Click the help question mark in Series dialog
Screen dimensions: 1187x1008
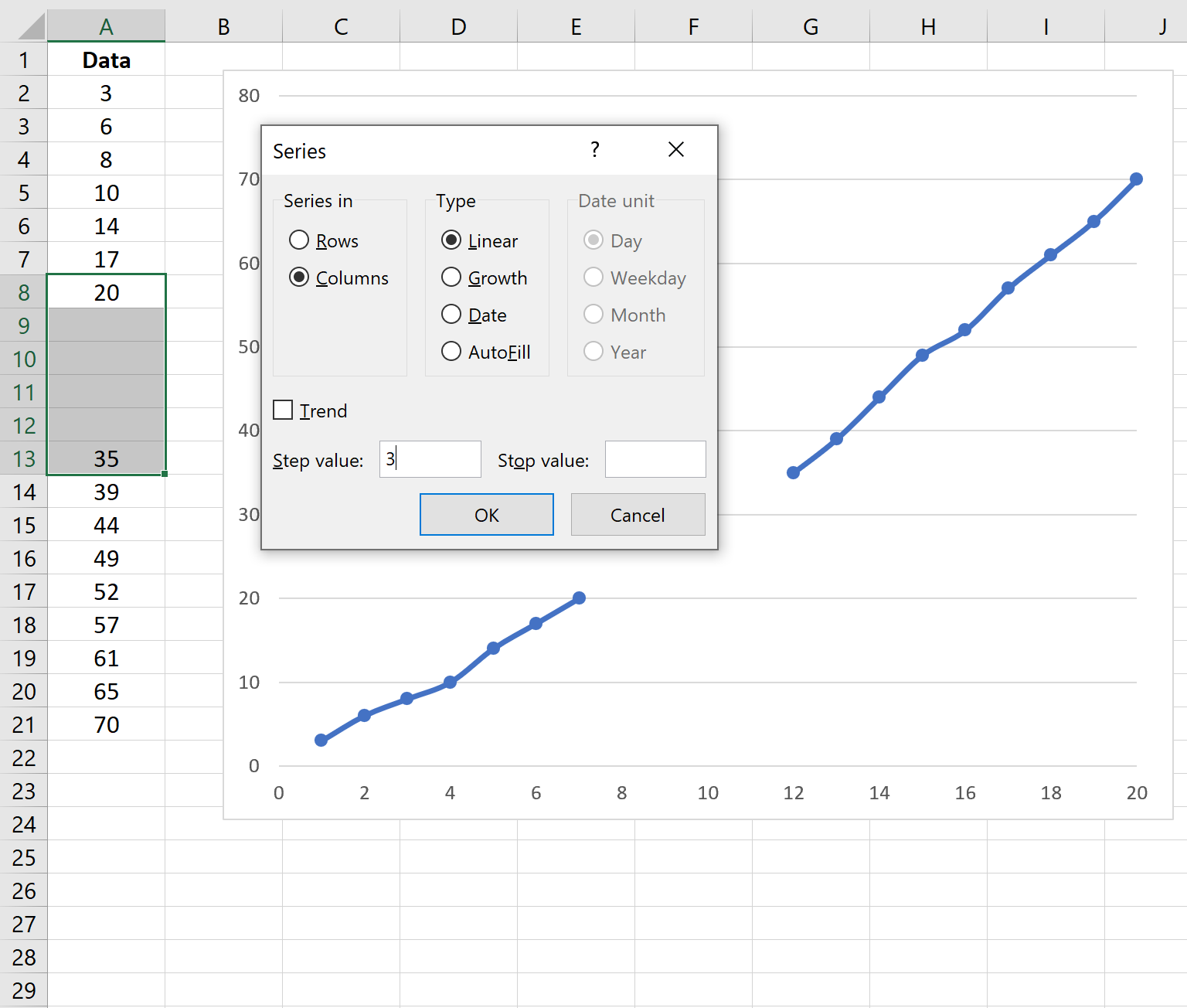595,150
